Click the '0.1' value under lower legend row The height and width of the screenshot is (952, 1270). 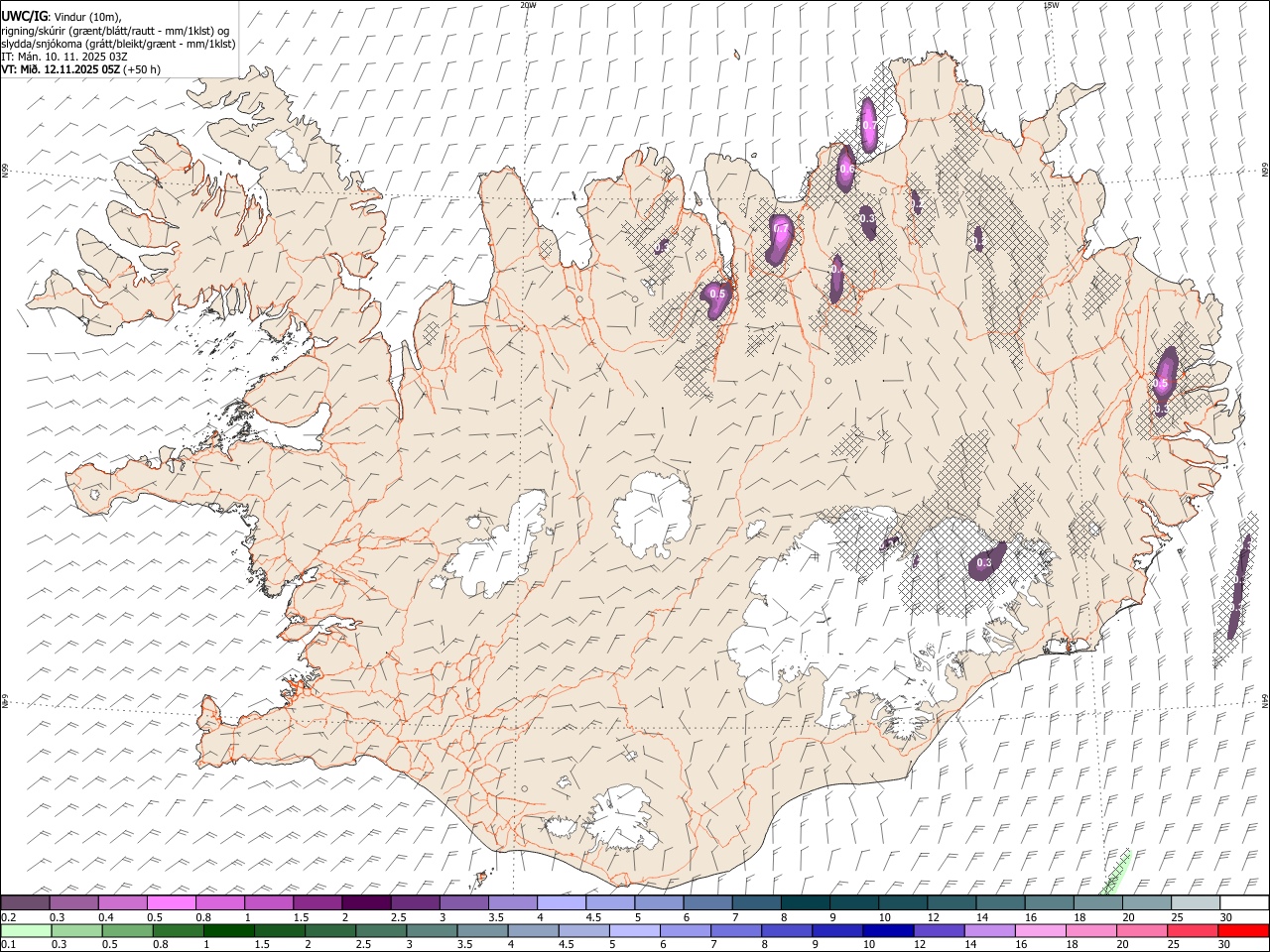[x=9, y=944]
